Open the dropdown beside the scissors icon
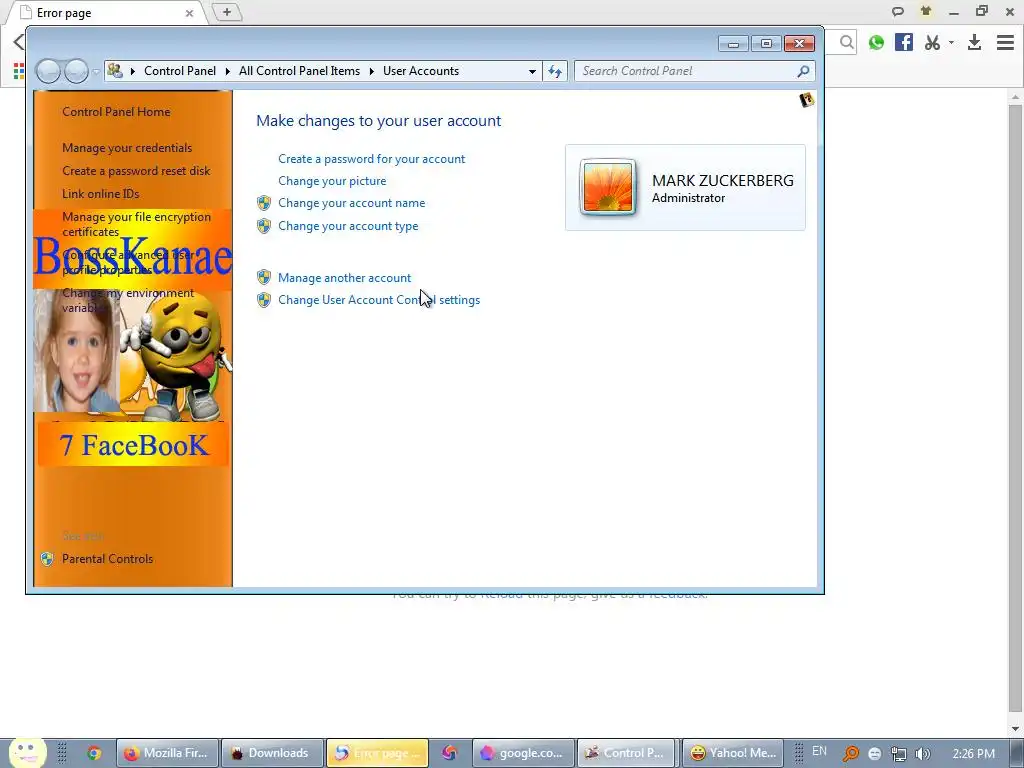 coord(951,42)
